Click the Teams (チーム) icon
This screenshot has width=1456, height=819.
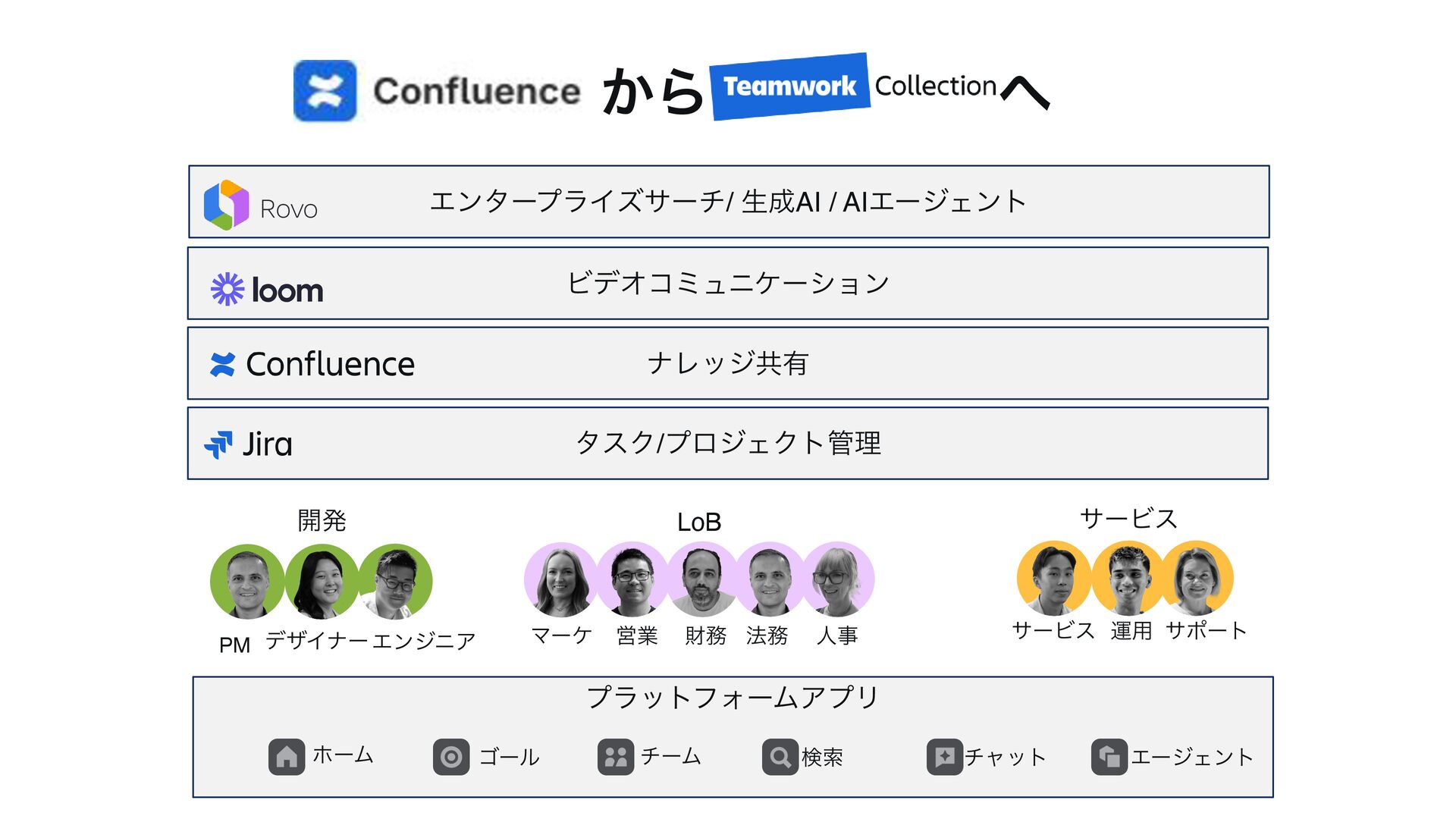[x=616, y=757]
